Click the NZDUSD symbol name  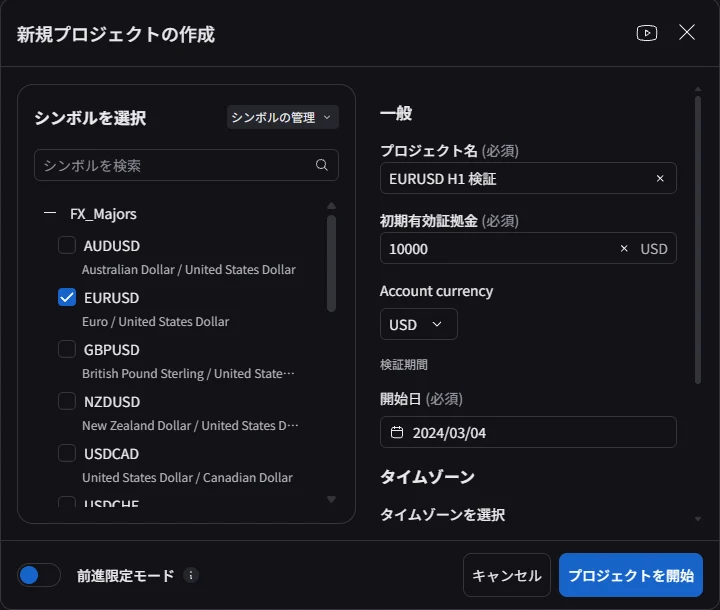tap(112, 401)
